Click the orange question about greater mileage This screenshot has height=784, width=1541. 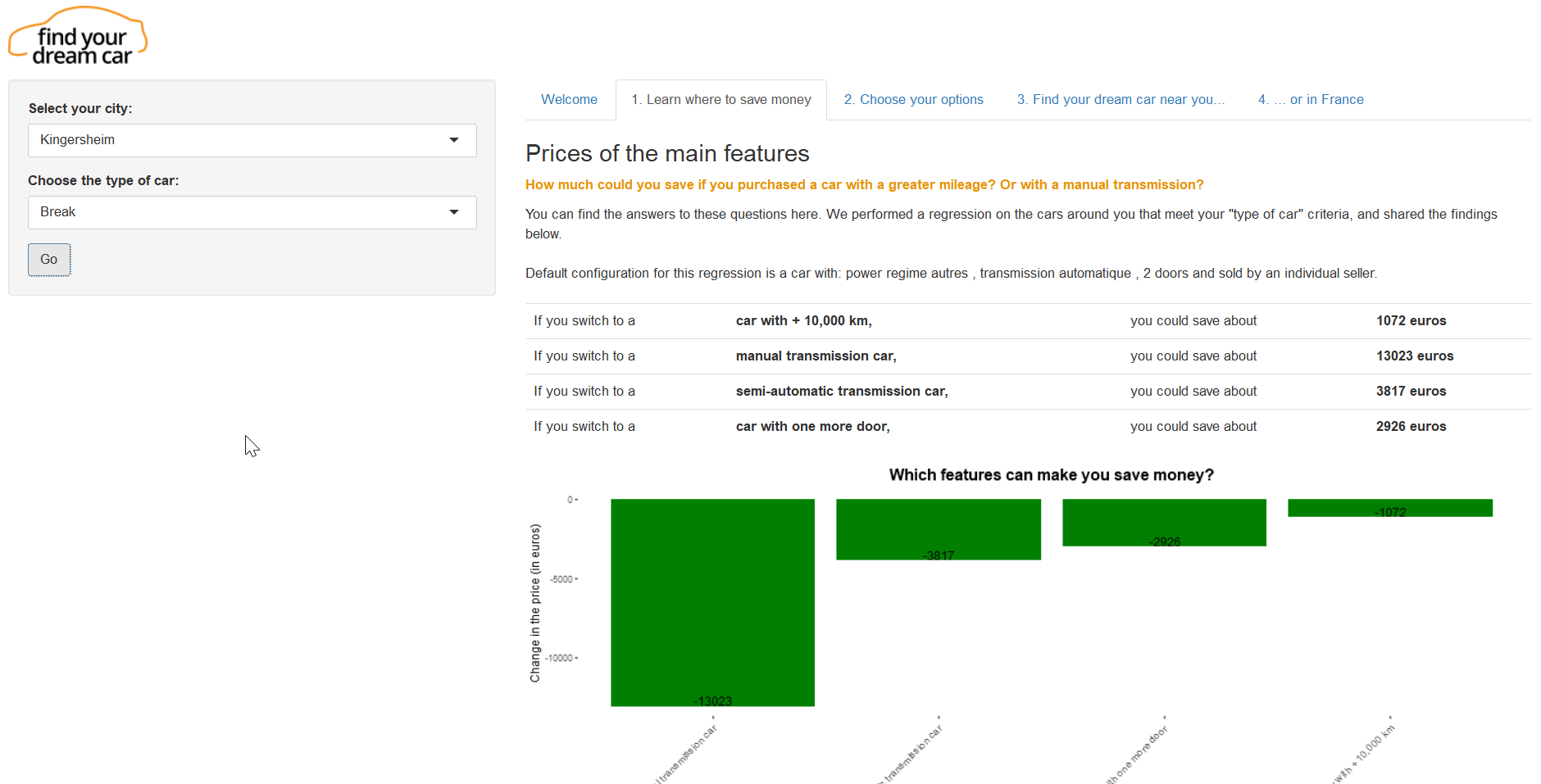point(865,185)
